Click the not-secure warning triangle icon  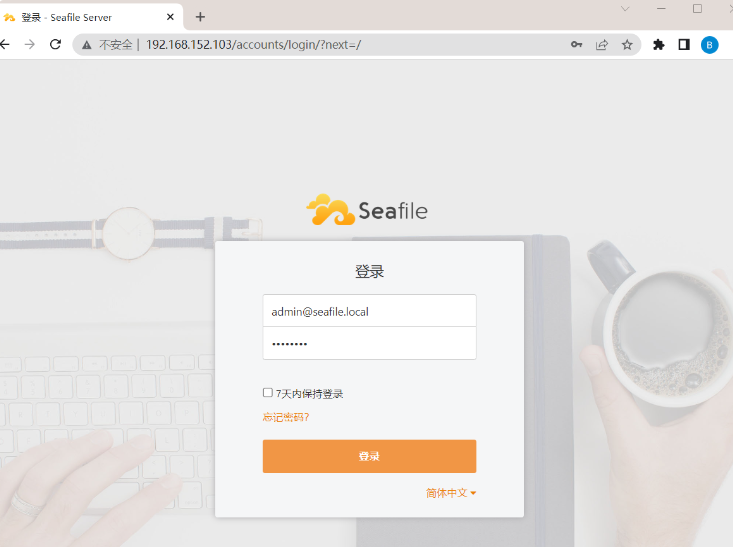pyautogui.click(x=86, y=45)
